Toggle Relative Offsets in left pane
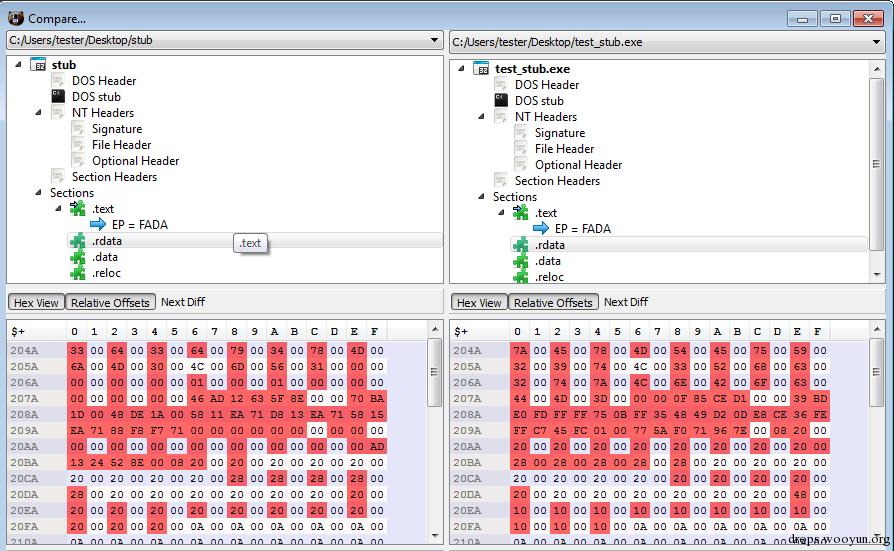This screenshot has width=894, height=551. coord(110,302)
